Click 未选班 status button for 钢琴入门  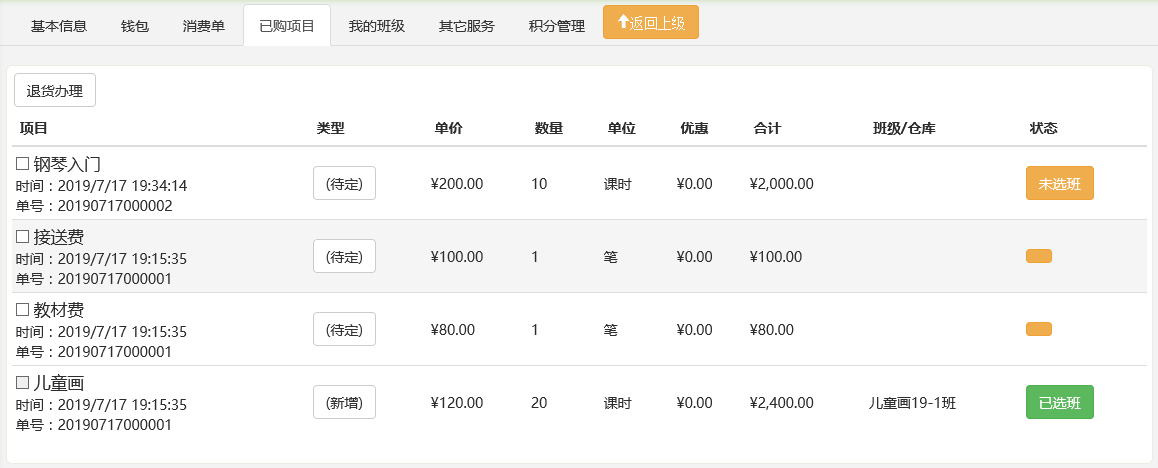[1060, 183]
